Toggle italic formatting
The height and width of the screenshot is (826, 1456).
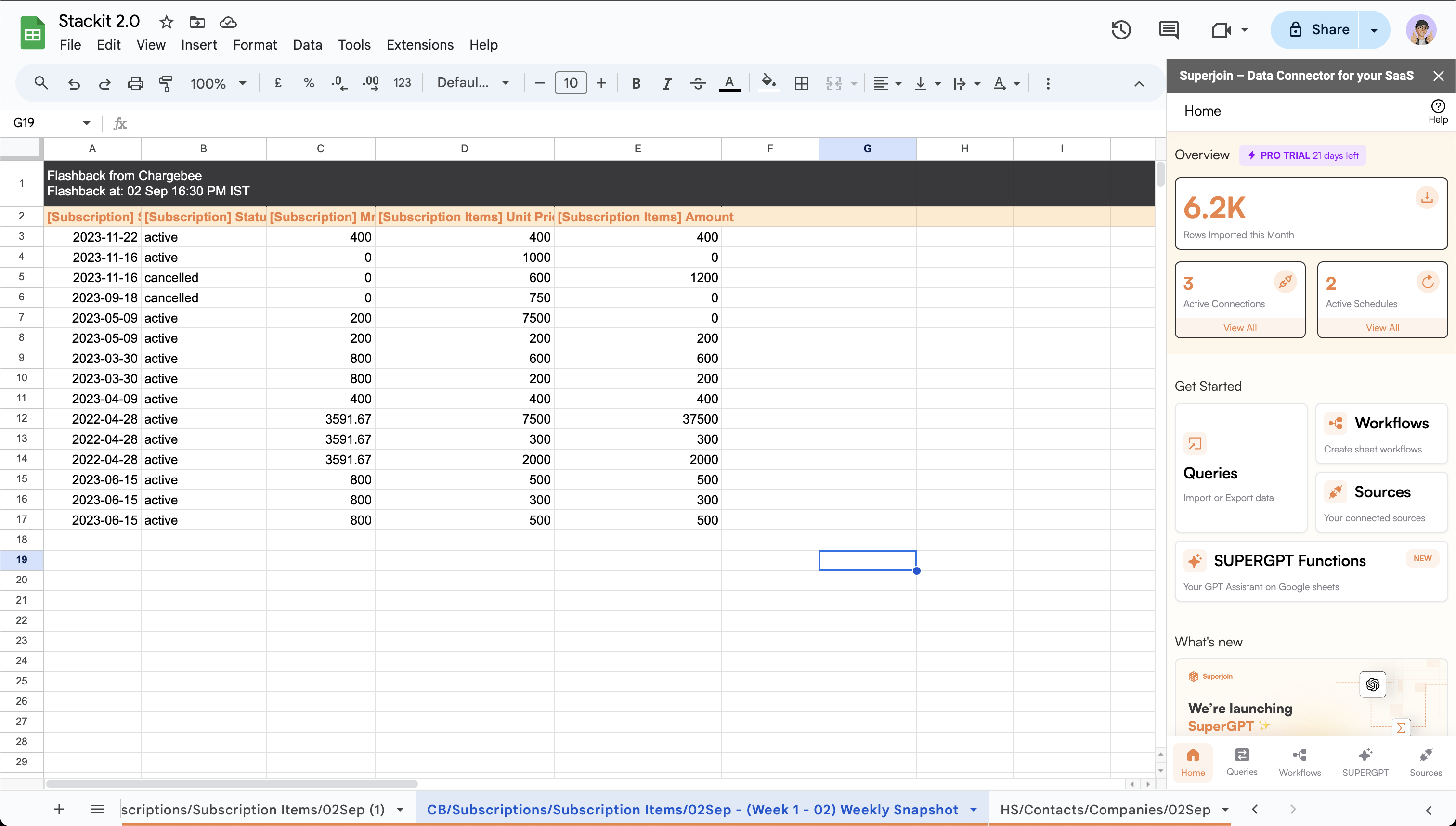point(667,84)
